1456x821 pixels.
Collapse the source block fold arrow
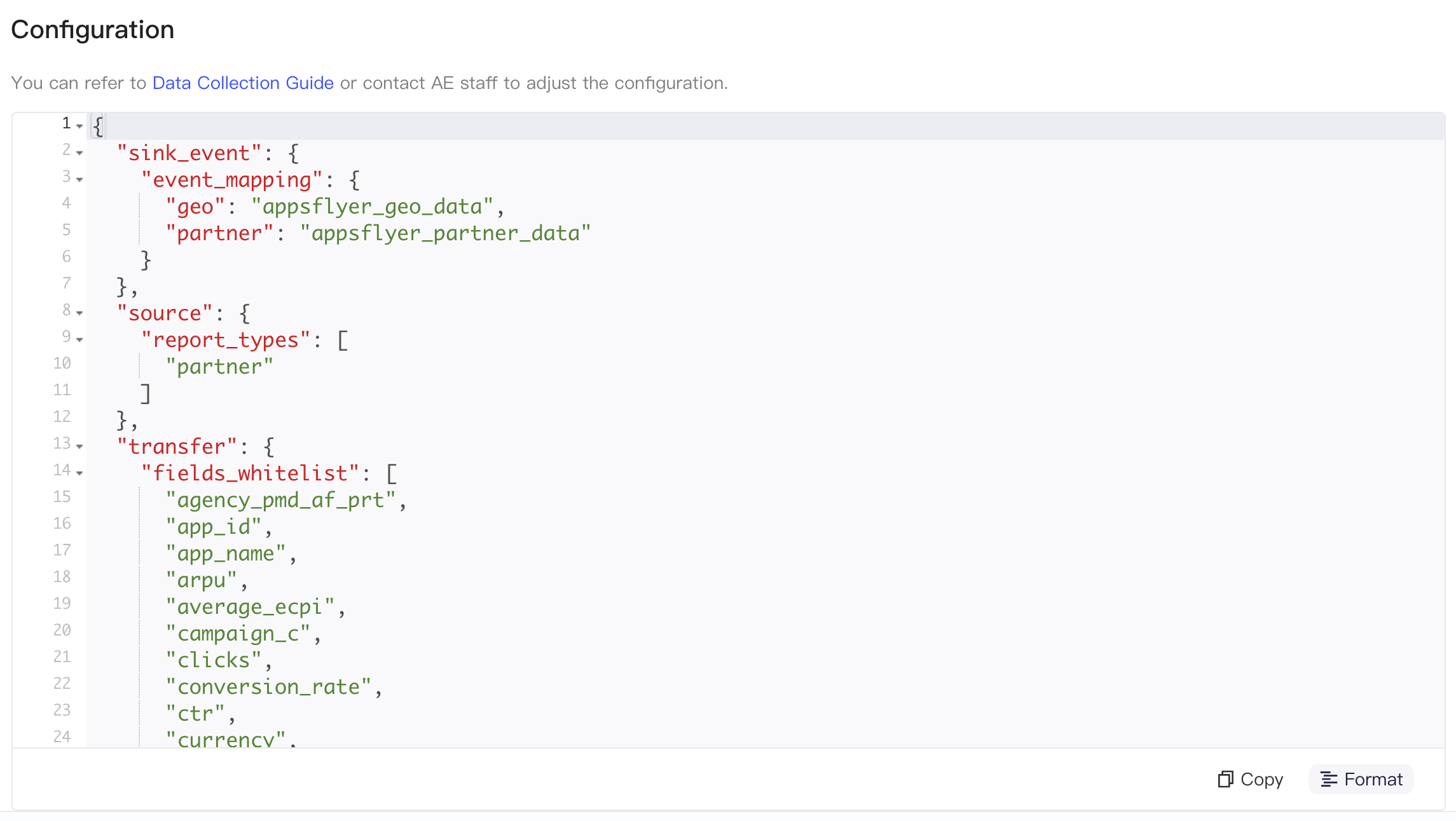[79, 313]
